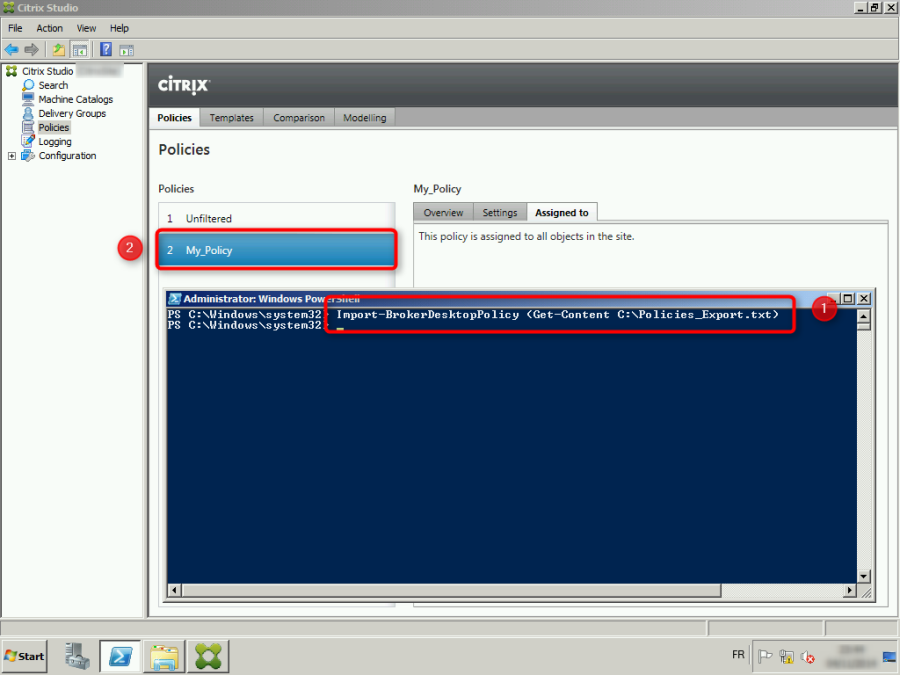The height and width of the screenshot is (675, 900).
Task: Click the Up one level folder icon
Action: [x=59, y=50]
